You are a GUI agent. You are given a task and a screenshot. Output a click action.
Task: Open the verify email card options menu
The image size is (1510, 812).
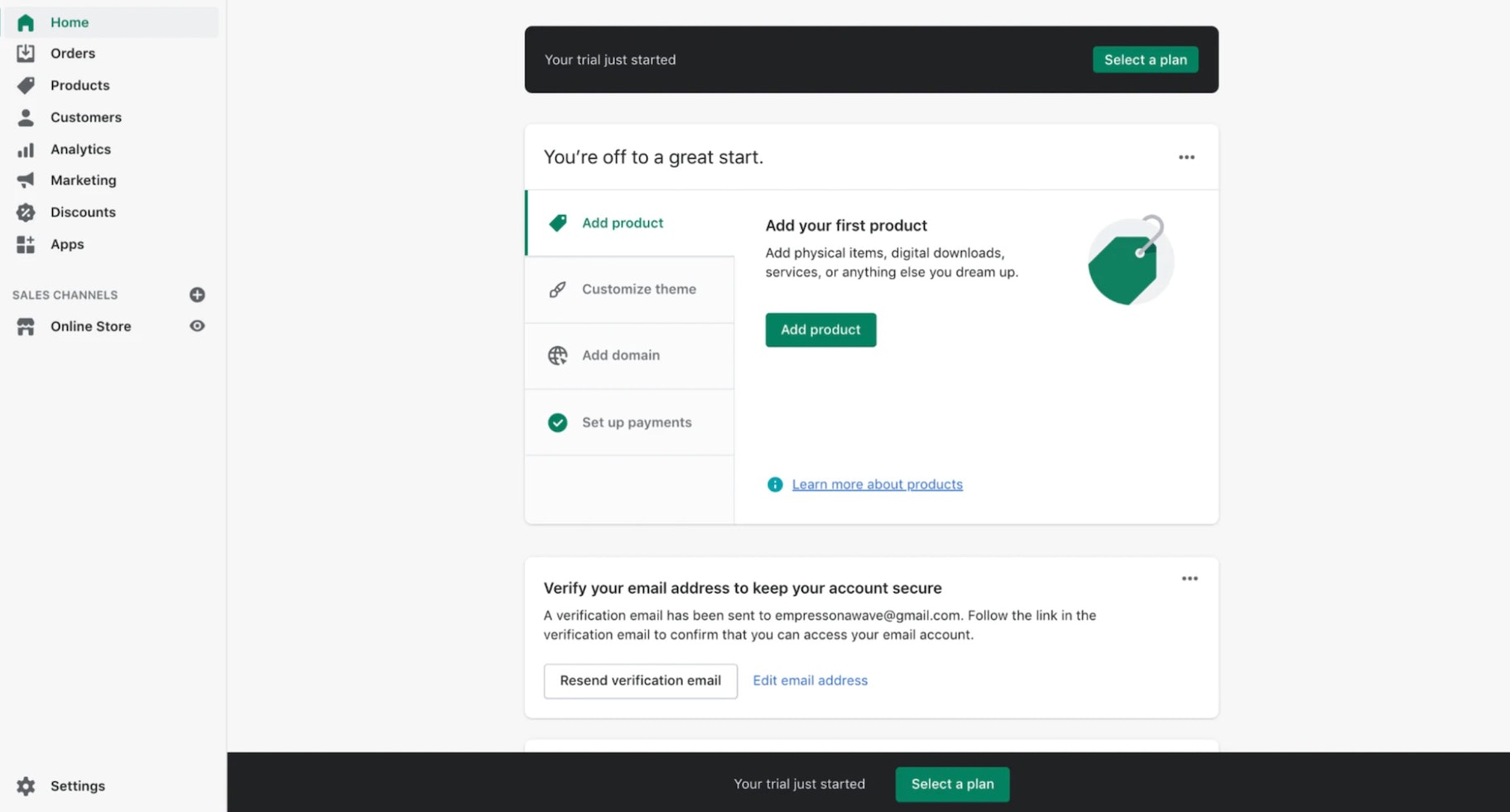click(1190, 579)
